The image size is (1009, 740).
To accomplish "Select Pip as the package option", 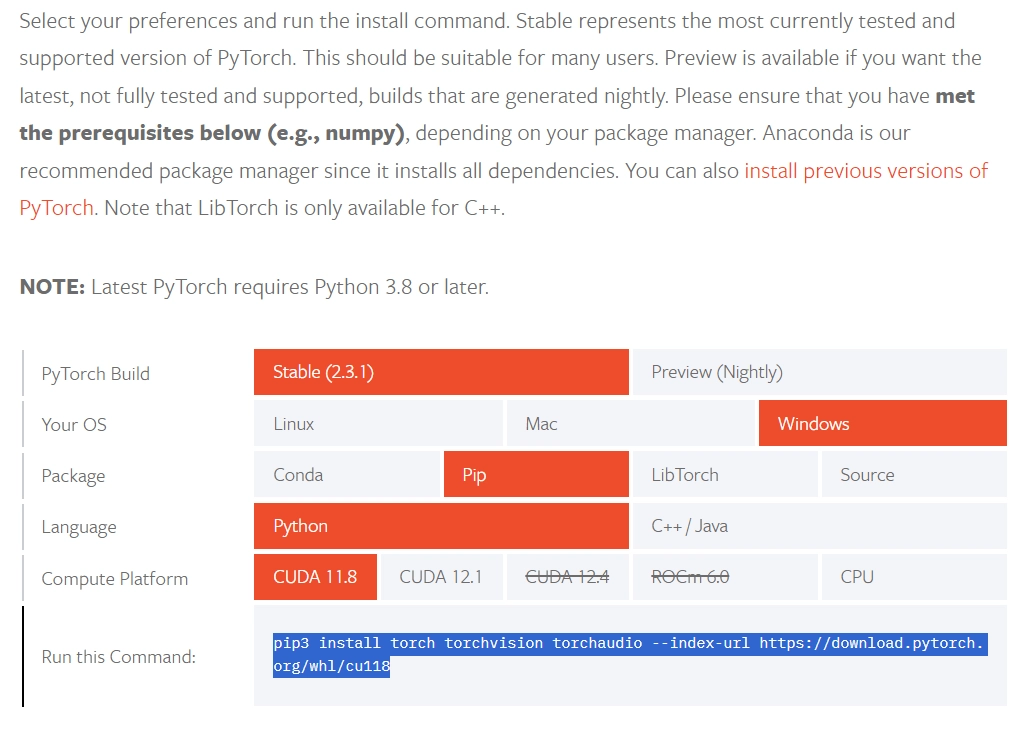I will pos(535,474).
